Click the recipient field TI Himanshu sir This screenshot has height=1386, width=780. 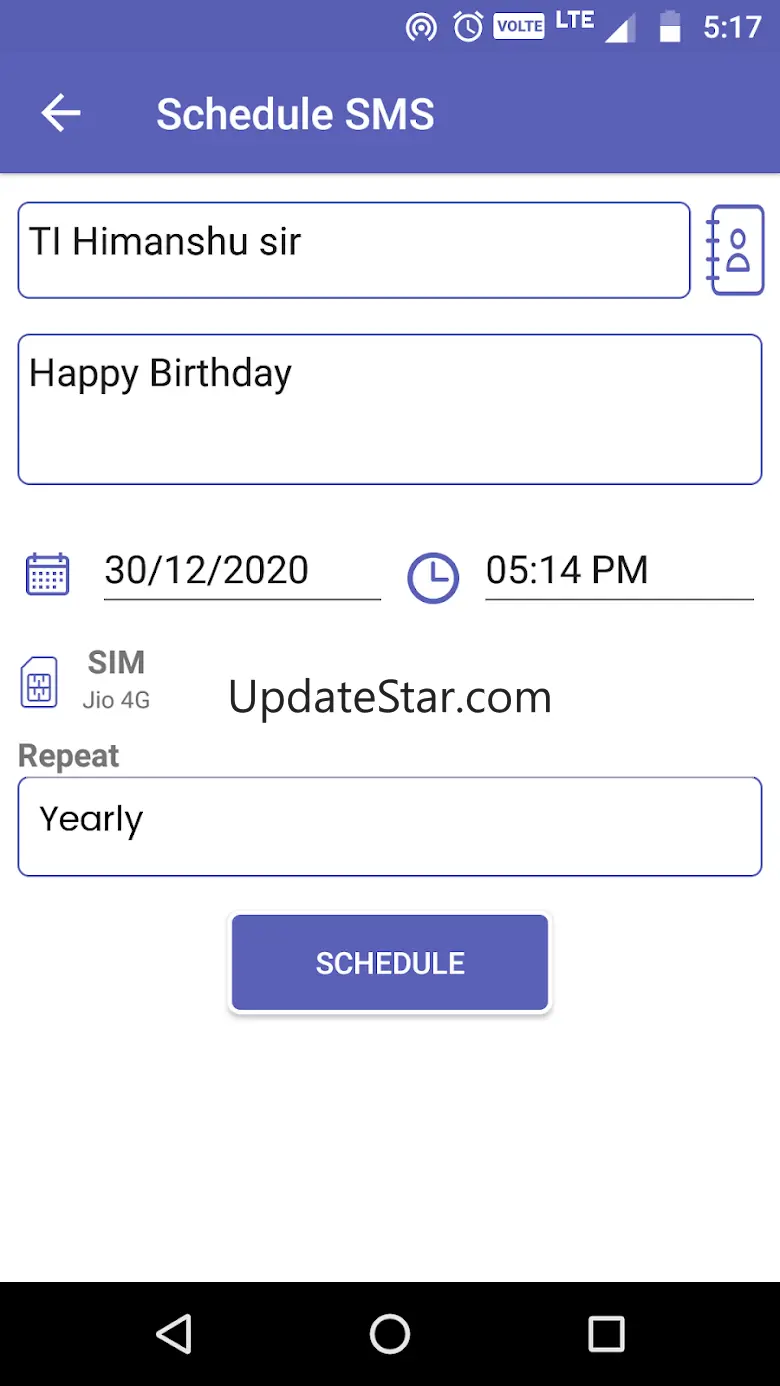pyautogui.click(x=354, y=250)
